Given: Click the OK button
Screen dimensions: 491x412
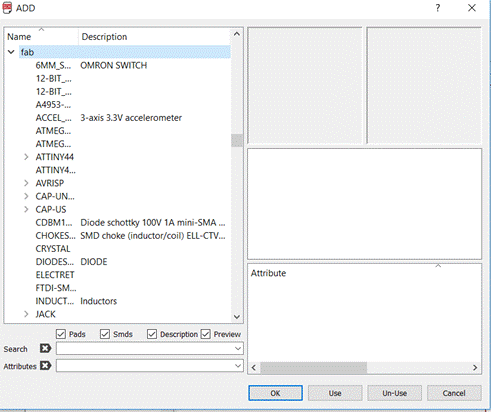Looking at the screenshot, I should point(275,393).
